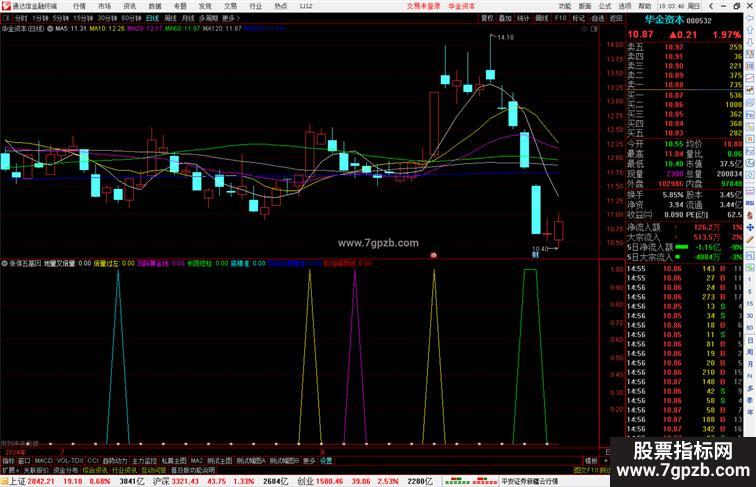Click the 周 period icon in right sidebar
756x487 pixels.
point(750,352)
